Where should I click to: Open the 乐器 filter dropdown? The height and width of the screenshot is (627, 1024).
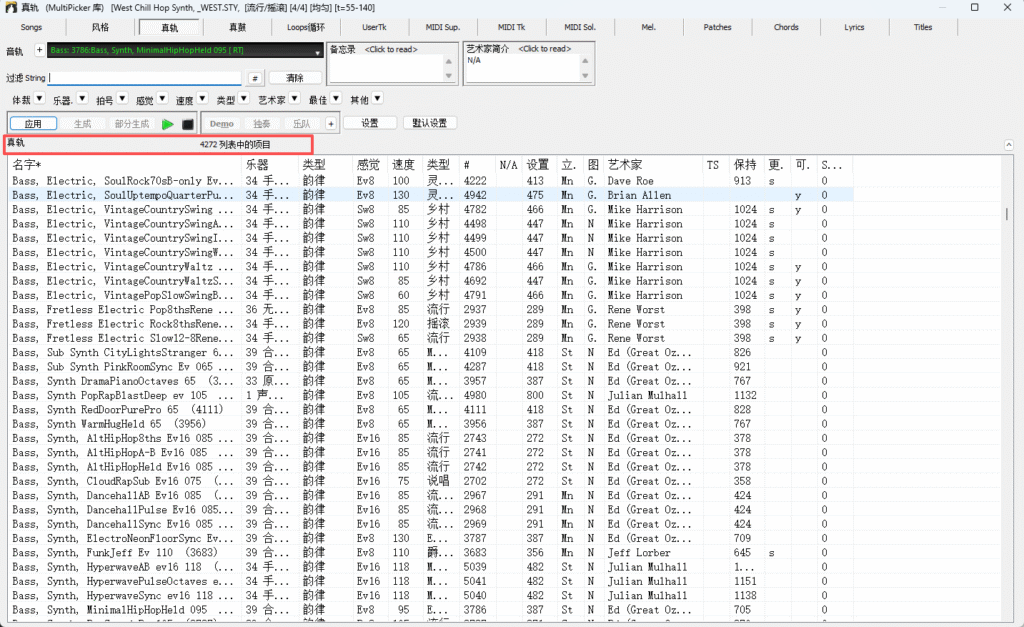pos(80,99)
